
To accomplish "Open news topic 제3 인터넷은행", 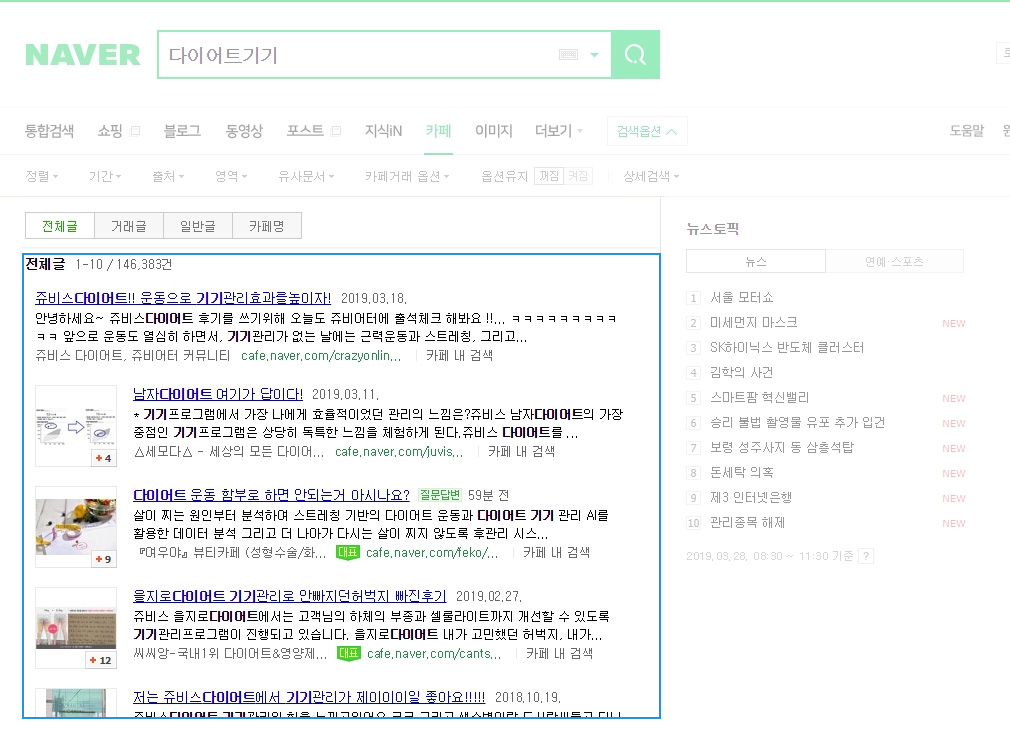I will (x=751, y=498).
